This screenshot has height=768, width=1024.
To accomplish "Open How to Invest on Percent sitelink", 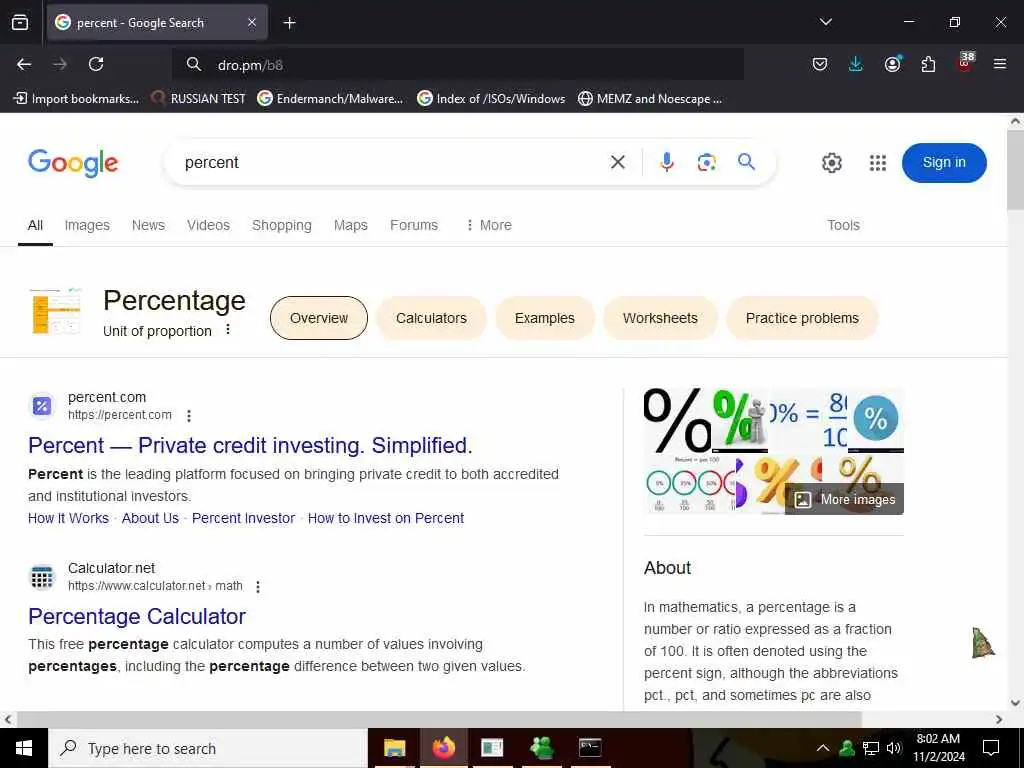I will click(386, 518).
